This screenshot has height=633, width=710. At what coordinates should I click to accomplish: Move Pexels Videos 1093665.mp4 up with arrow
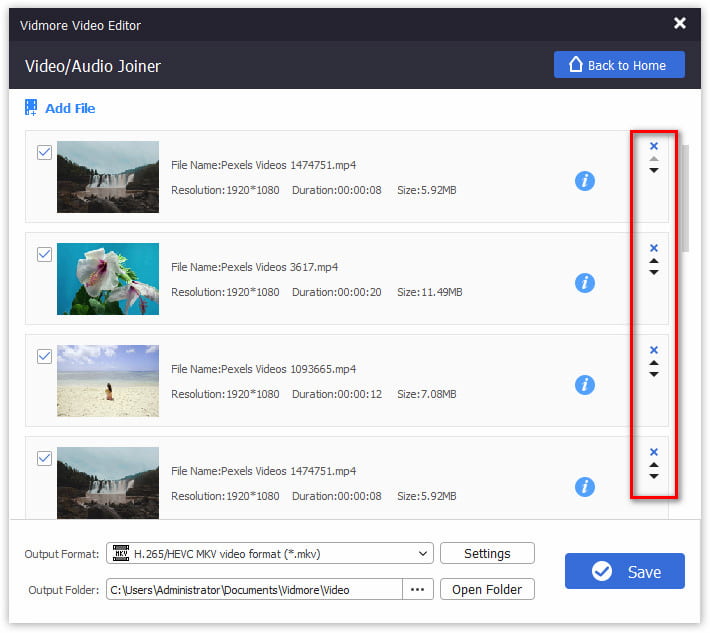[654, 363]
